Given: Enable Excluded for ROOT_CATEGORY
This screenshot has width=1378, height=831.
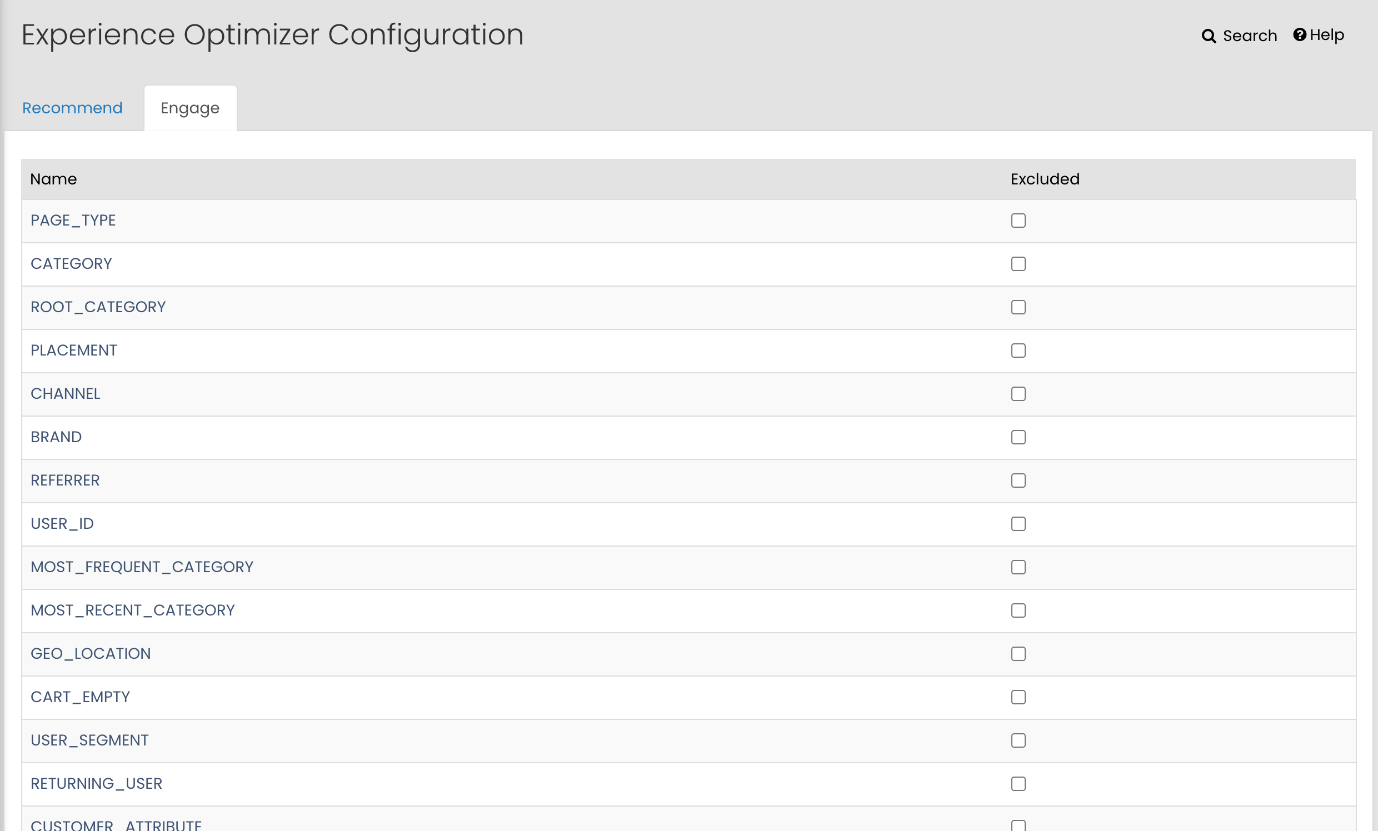Looking at the screenshot, I should click(1018, 307).
